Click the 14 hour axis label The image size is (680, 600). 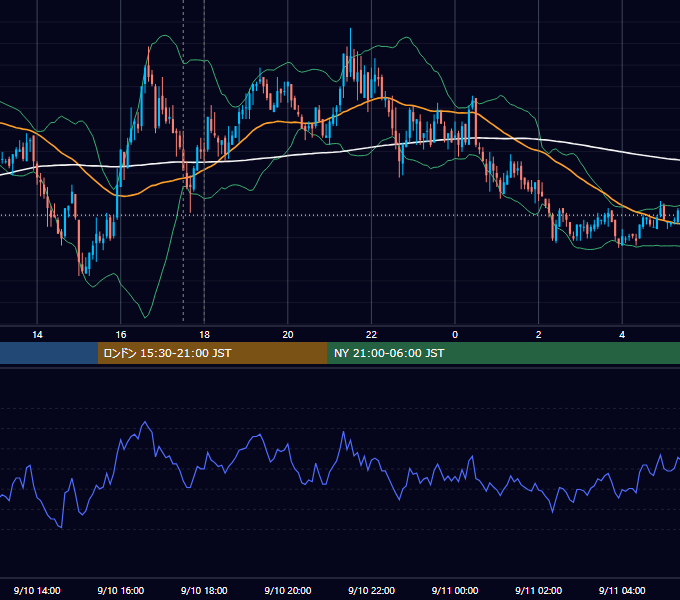click(x=37, y=335)
